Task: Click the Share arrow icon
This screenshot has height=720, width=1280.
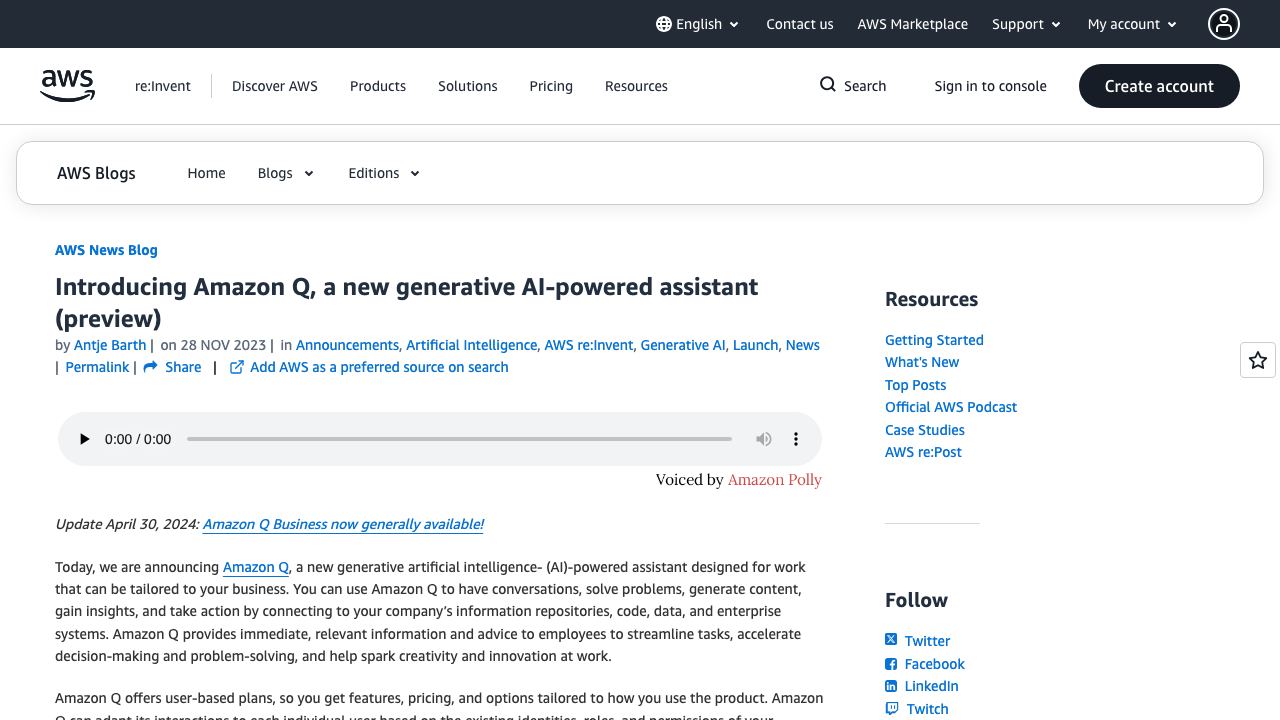Action: 151,367
